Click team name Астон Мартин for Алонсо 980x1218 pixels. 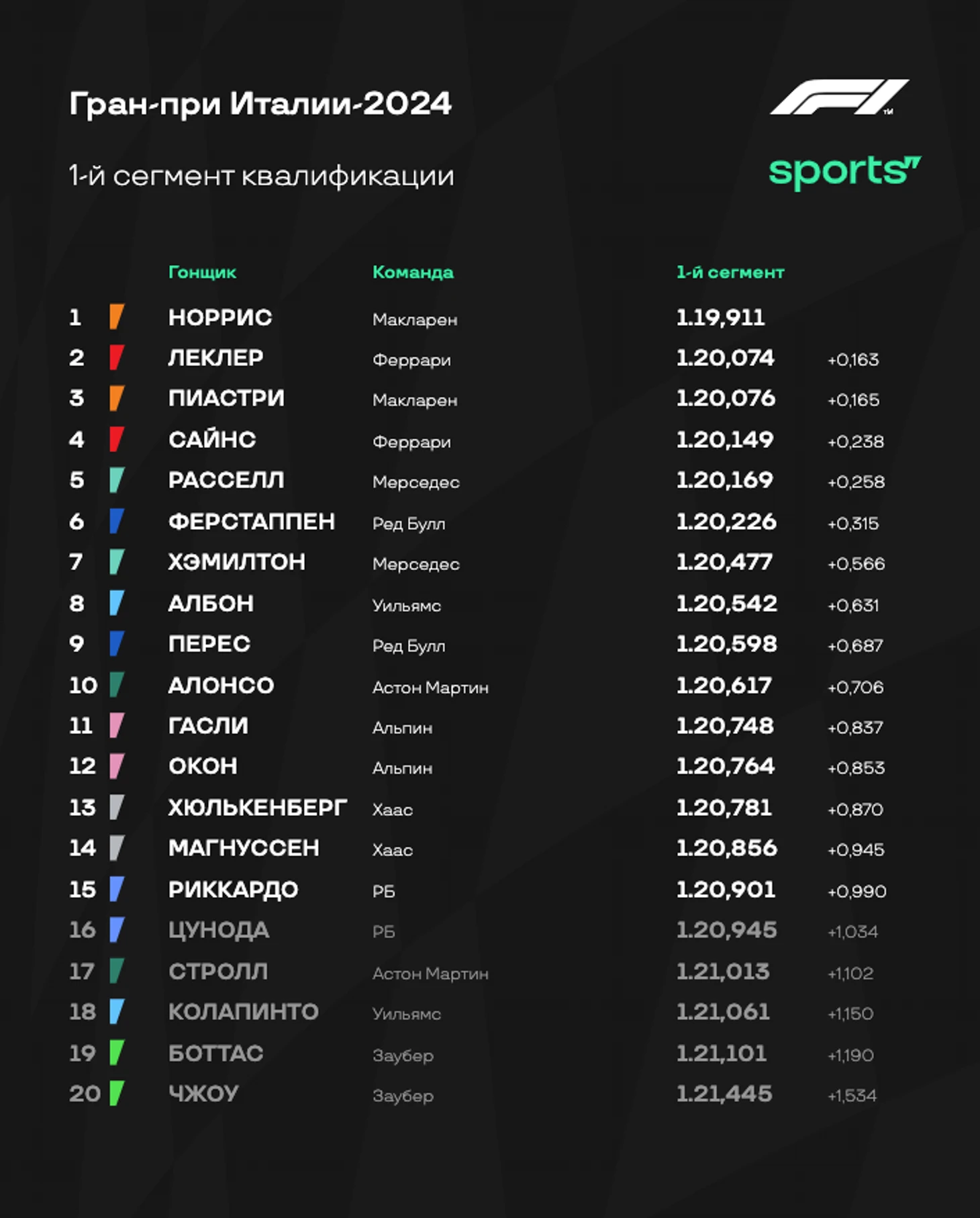pyautogui.click(x=430, y=688)
